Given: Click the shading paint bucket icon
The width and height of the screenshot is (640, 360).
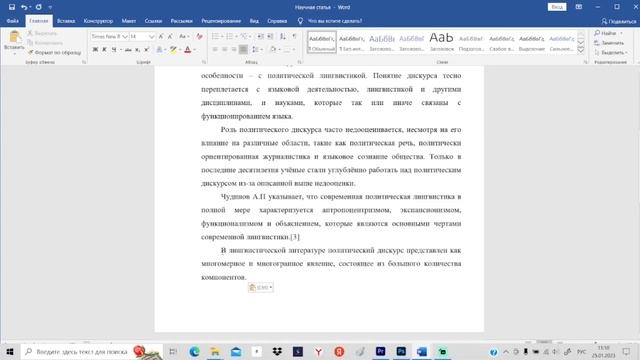Looking at the screenshot, I should pos(273,49).
